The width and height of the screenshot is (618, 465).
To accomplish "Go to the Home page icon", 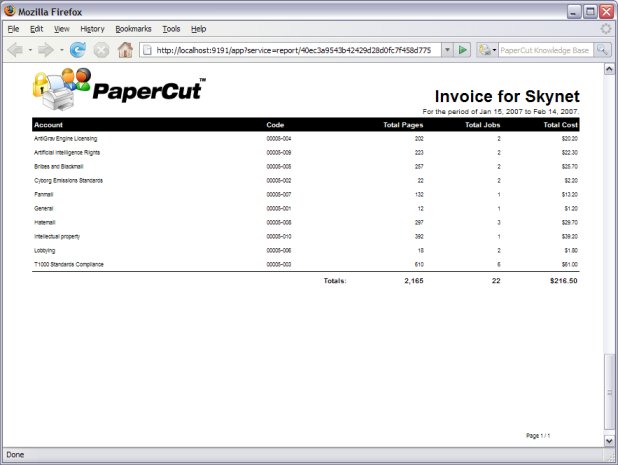I will tap(125, 50).
